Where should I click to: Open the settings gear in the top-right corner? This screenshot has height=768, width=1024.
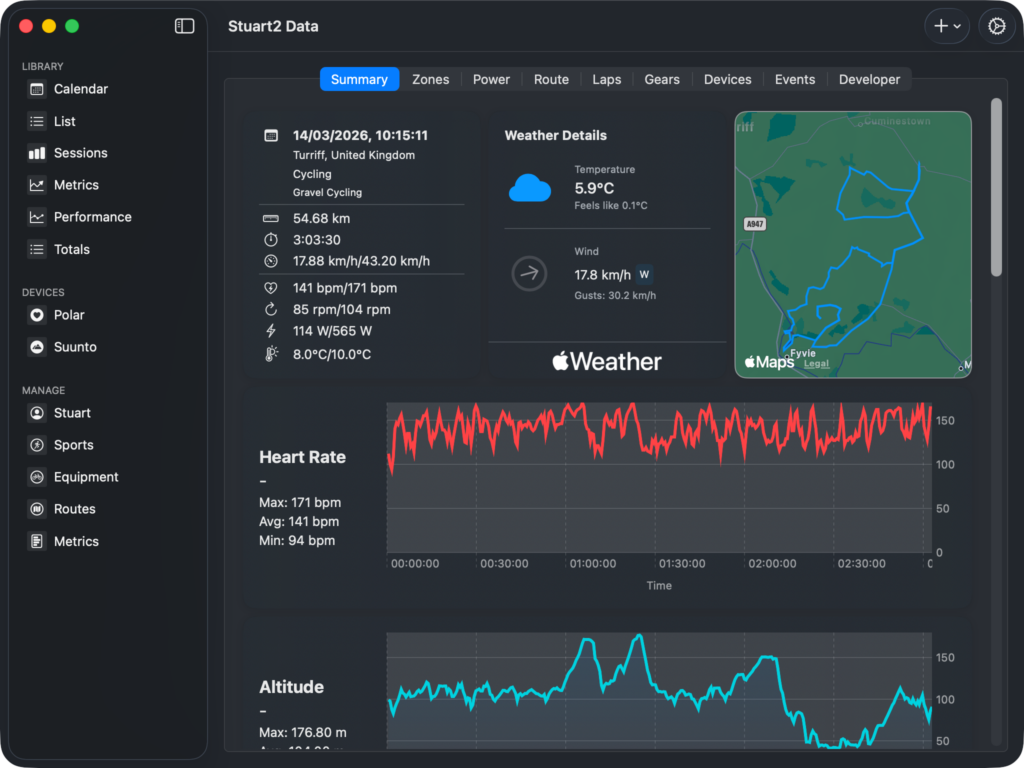996,26
